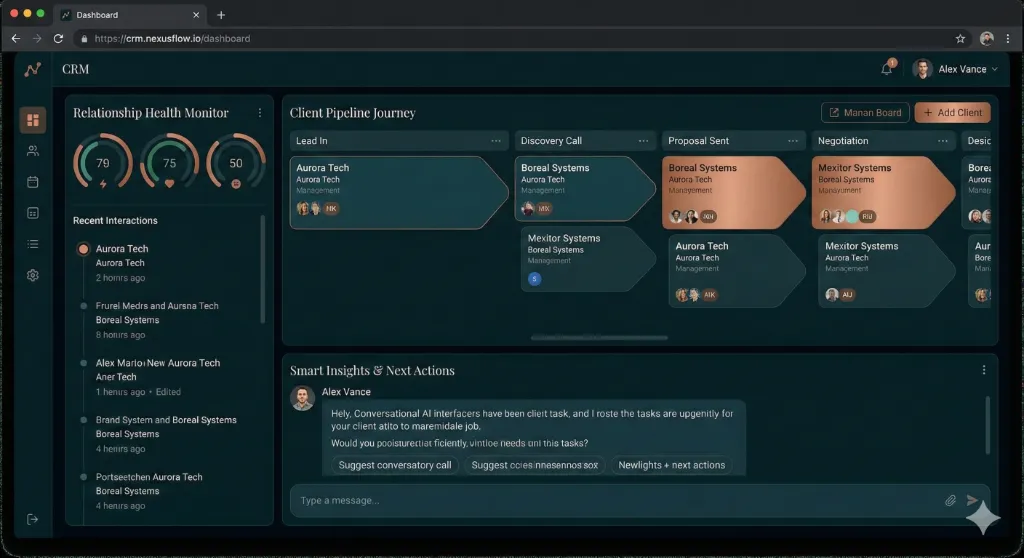
Task: Click the send message arrow icon
Action: (972, 500)
